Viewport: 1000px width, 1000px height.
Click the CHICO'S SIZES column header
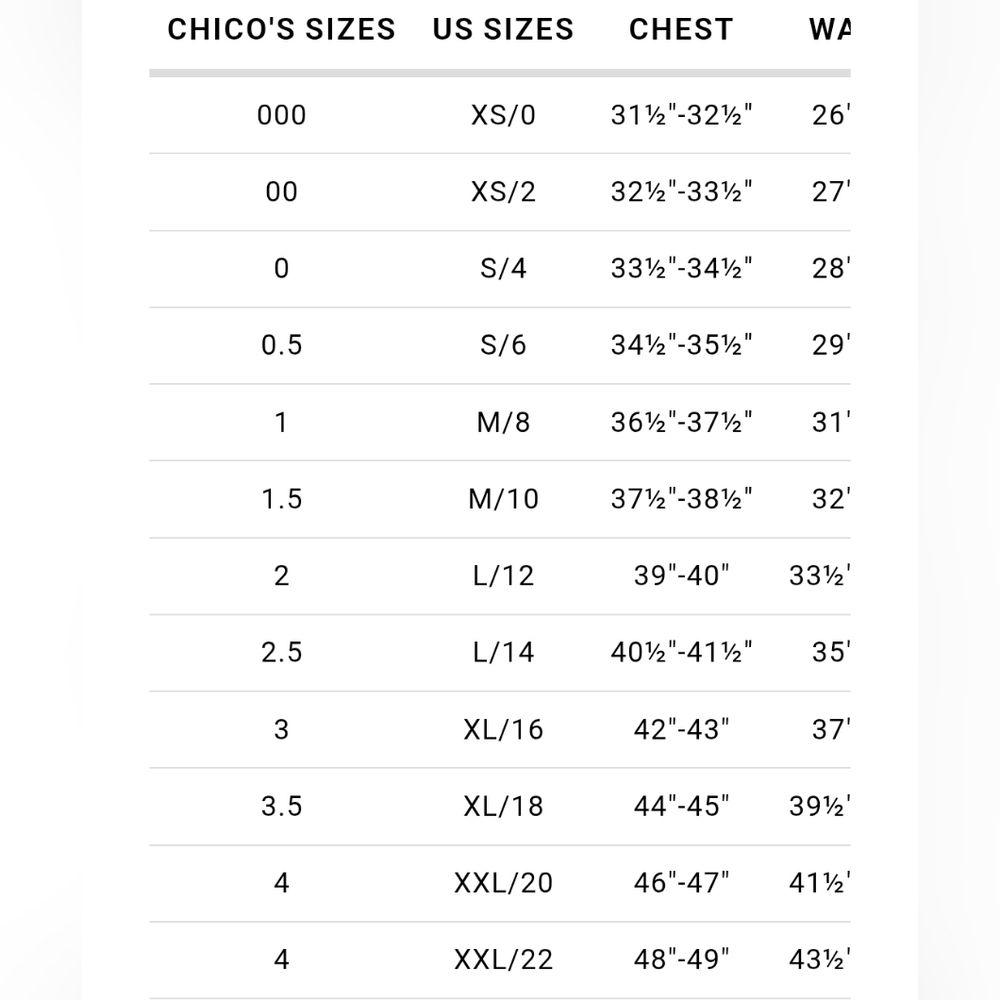[281, 30]
